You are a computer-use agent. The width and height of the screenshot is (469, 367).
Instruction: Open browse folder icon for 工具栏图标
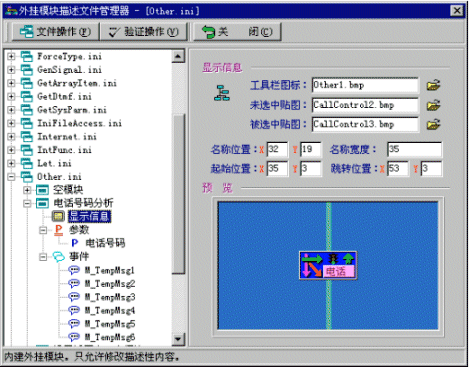click(x=433, y=85)
